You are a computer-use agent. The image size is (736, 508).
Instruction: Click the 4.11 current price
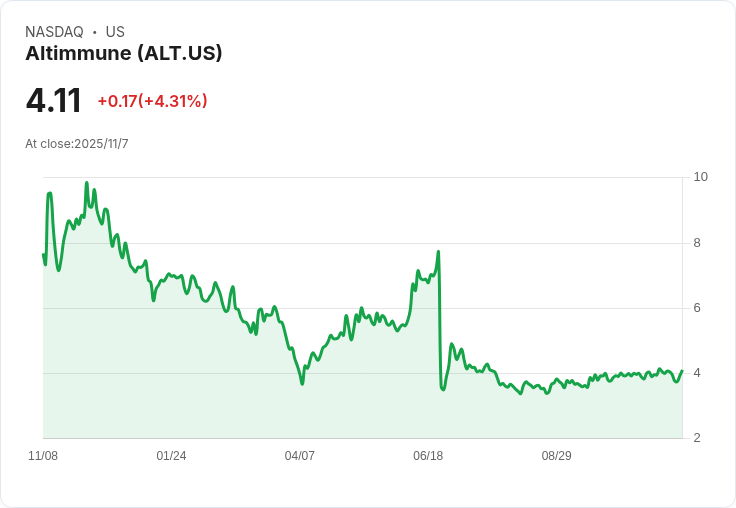(x=54, y=101)
